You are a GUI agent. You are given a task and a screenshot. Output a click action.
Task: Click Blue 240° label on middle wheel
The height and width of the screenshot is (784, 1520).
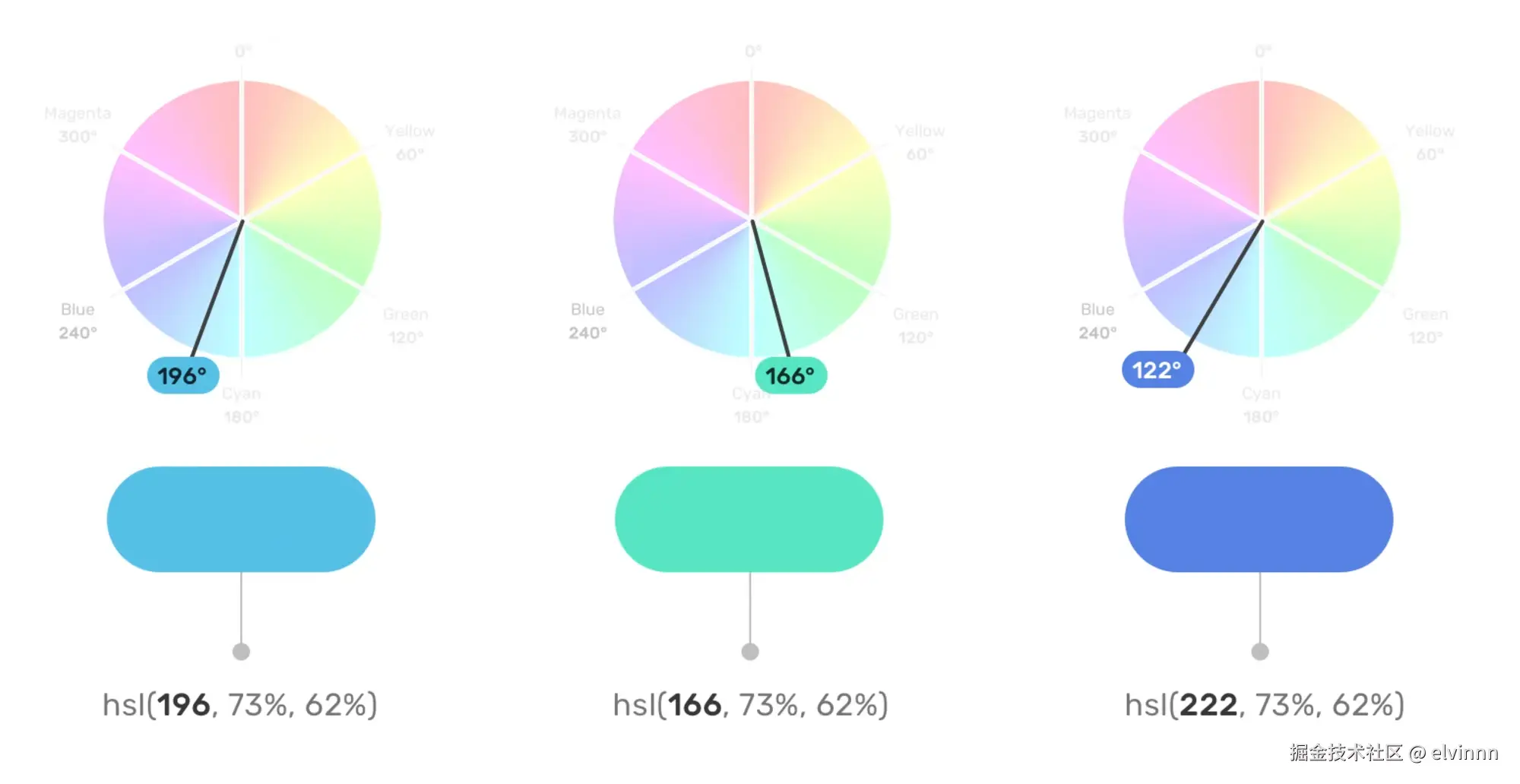coord(587,321)
